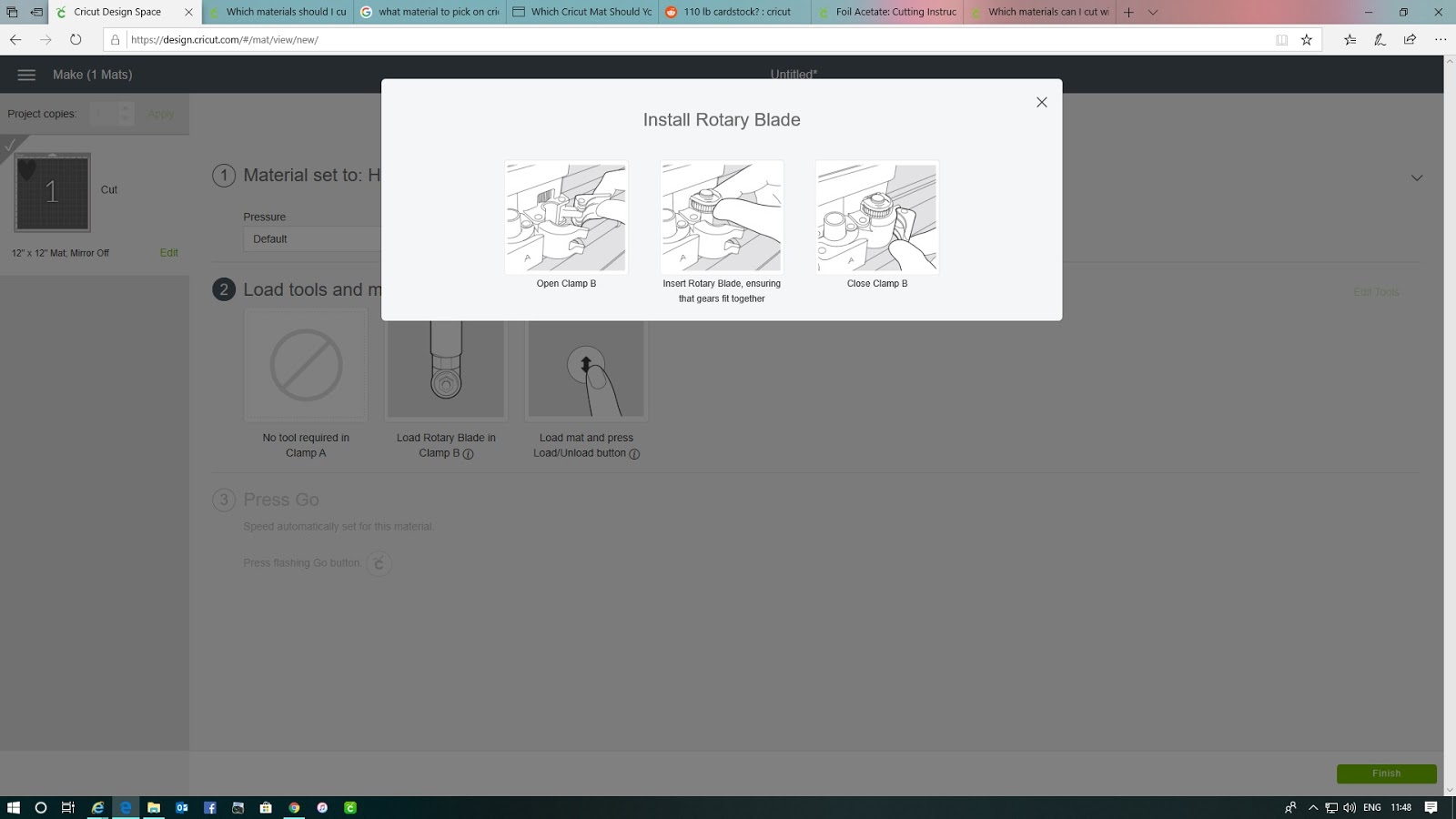Screen dimensions: 1456x819
Task: Click Edit link for the 12x12 mat
Action: click(x=168, y=253)
